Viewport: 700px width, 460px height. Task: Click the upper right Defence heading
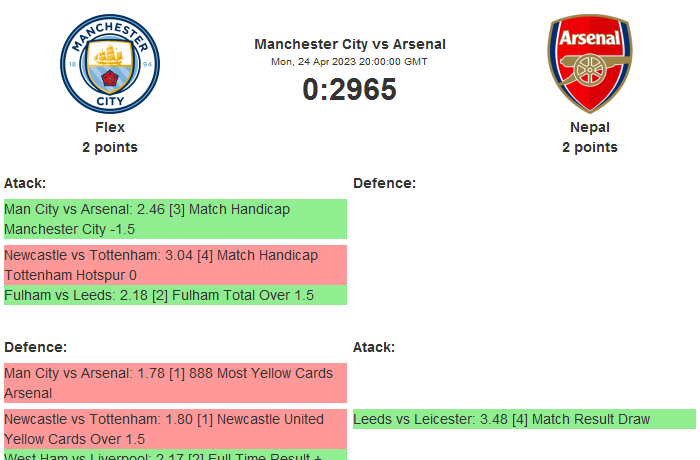point(384,183)
